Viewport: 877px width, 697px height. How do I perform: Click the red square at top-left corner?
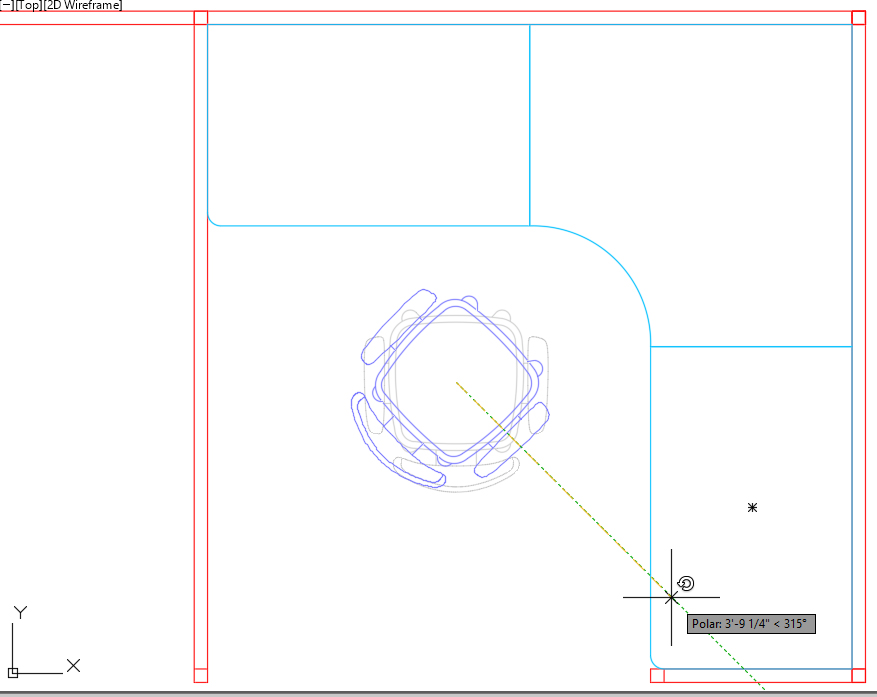[x=200, y=18]
